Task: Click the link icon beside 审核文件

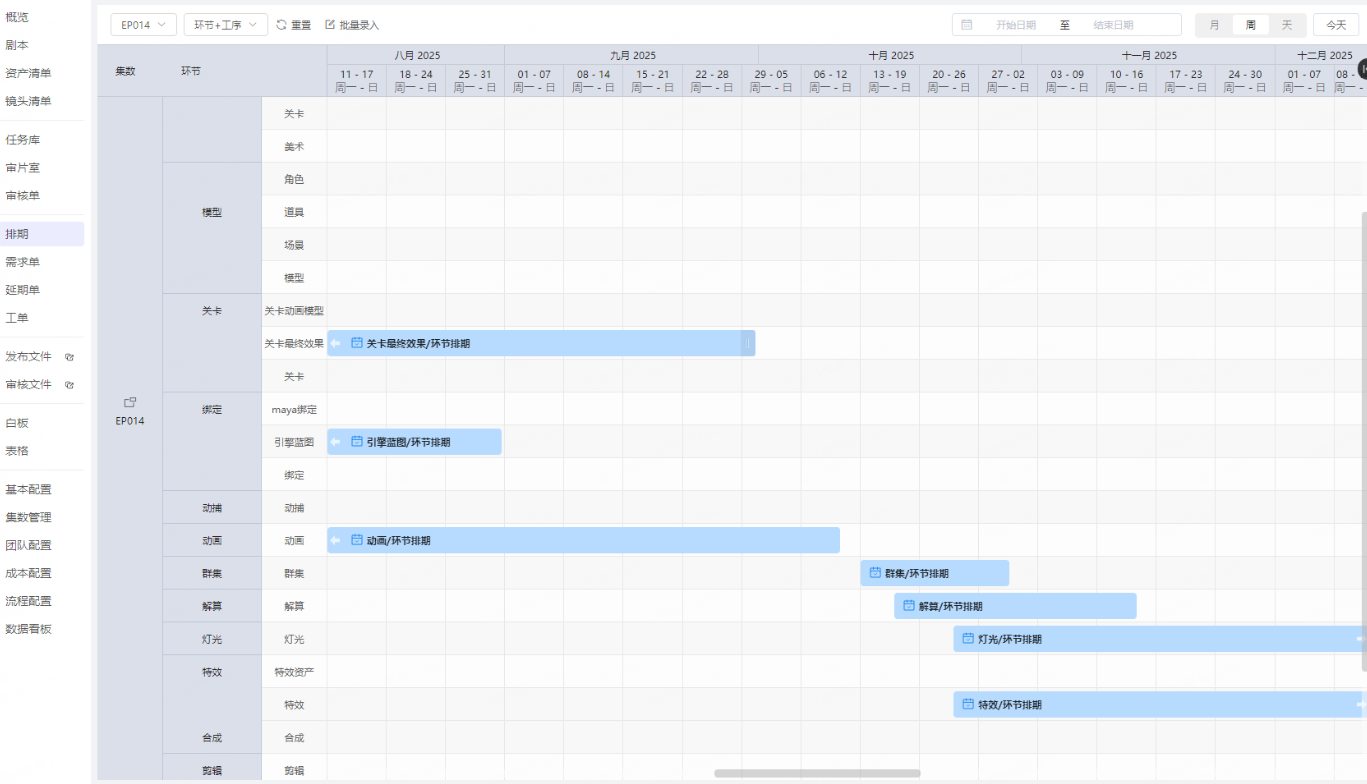Action: click(70, 385)
